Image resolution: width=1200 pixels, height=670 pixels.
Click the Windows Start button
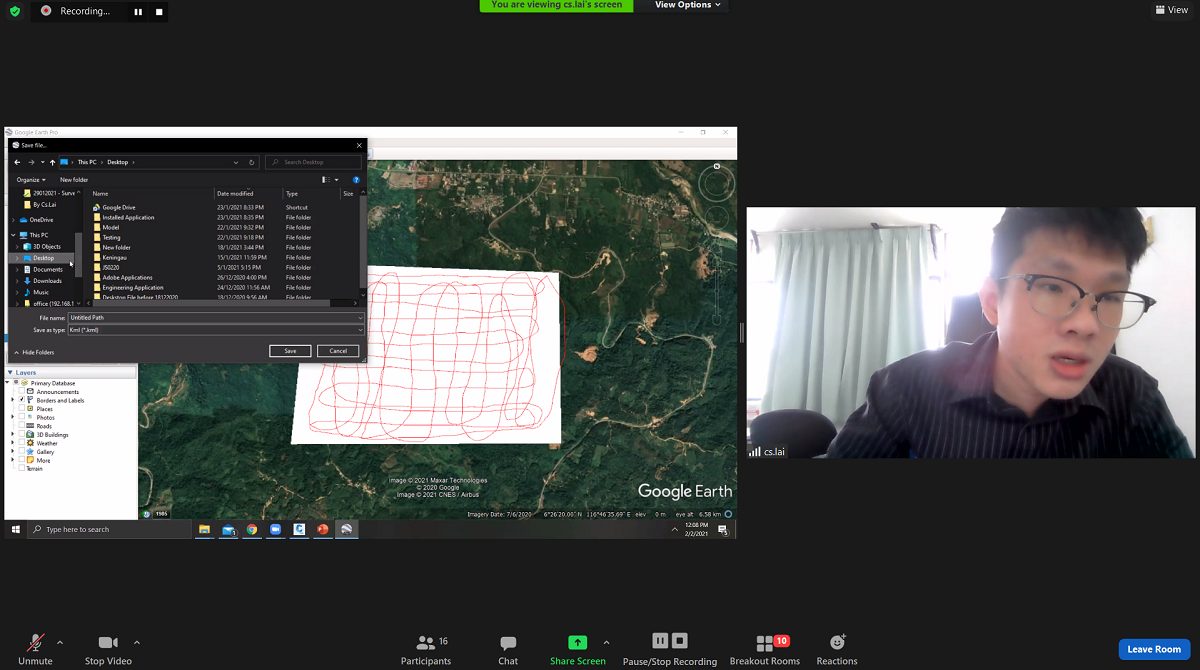coord(16,529)
